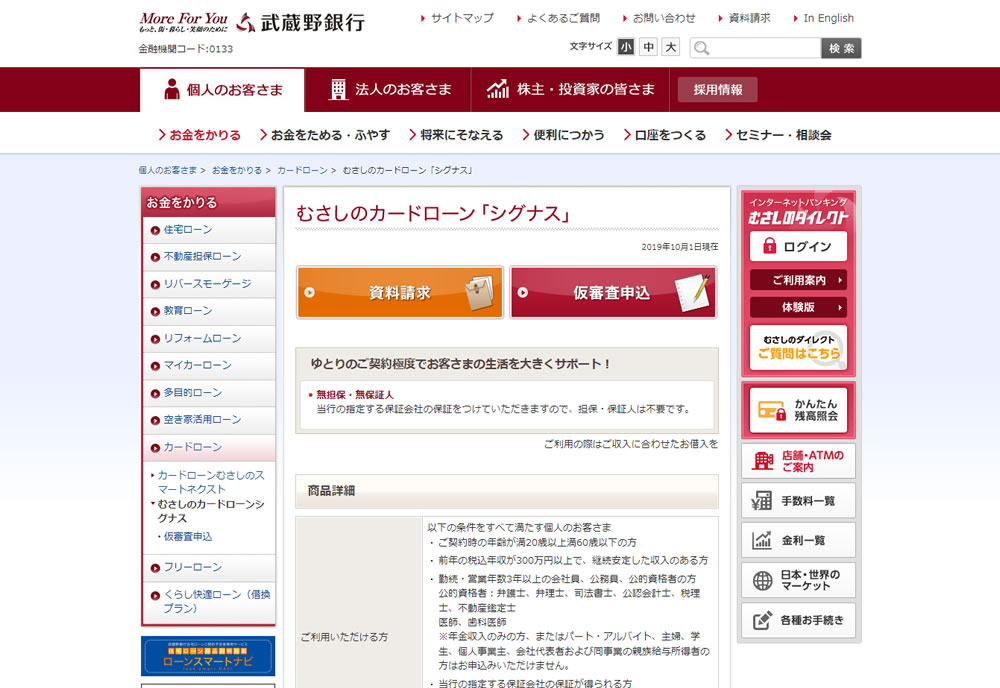This screenshot has height=688, width=1000.
Task: Switch to 法人のお客さま tab
Action: point(388,90)
